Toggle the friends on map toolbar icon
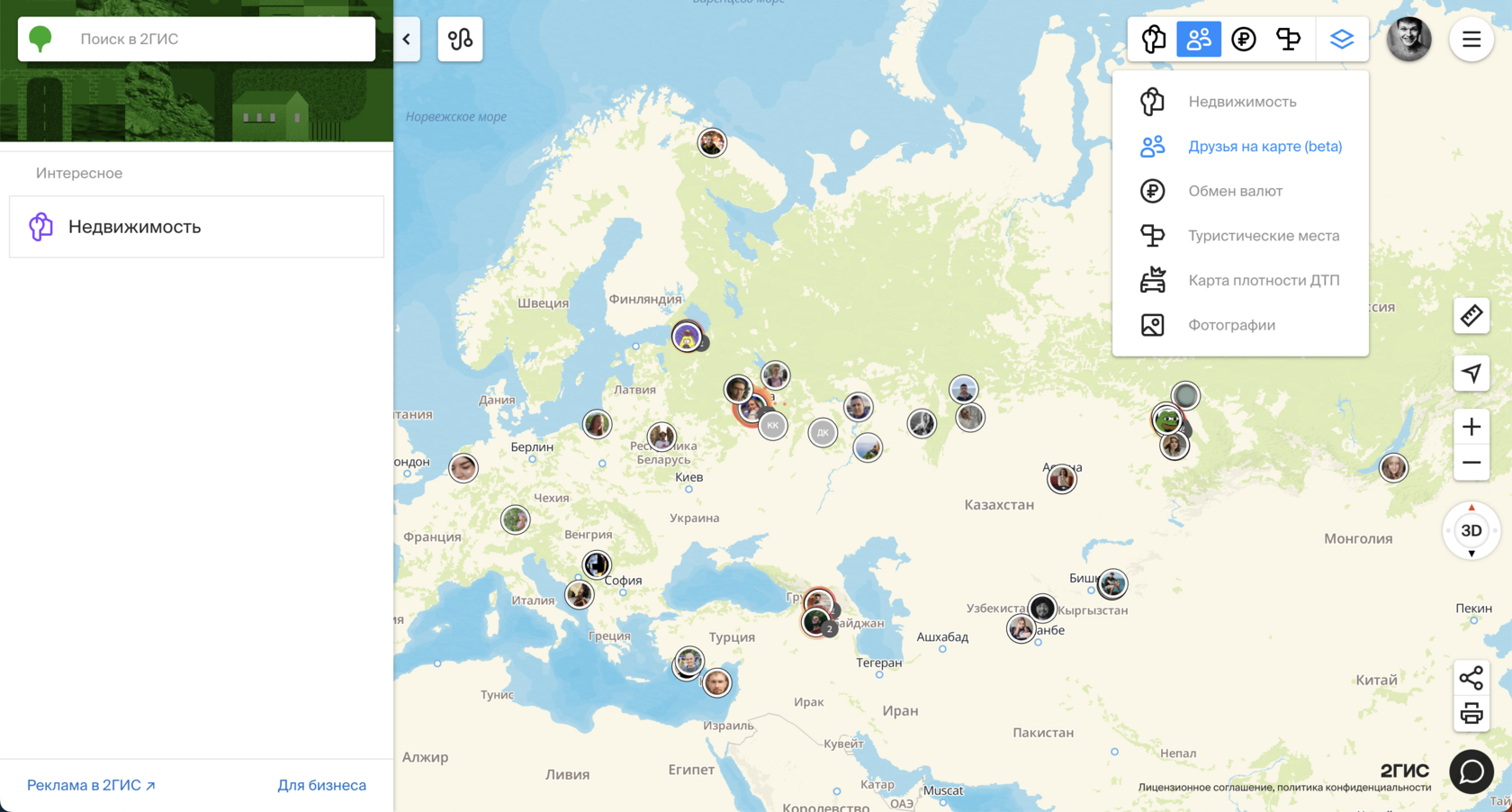Image resolution: width=1512 pixels, height=812 pixels. pyautogui.click(x=1199, y=39)
